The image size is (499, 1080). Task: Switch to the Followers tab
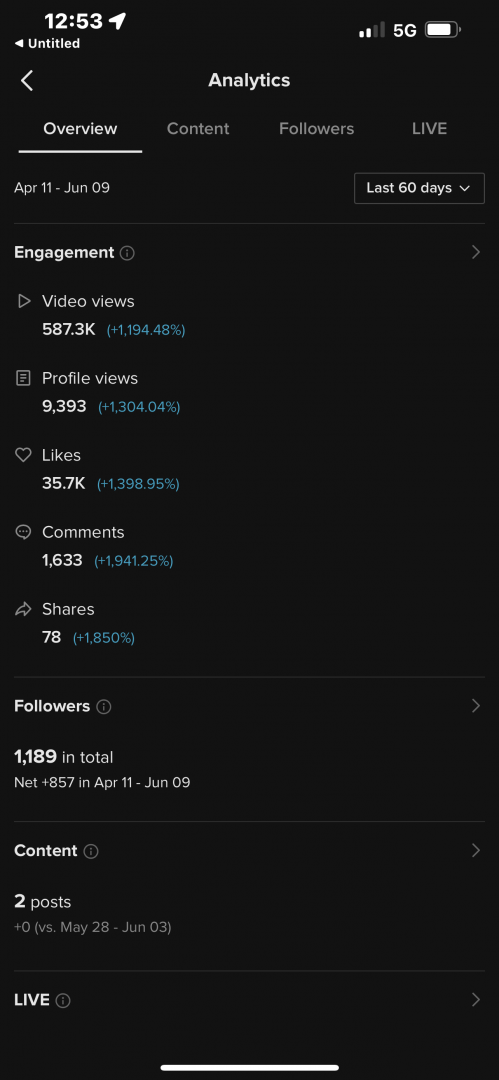coord(316,129)
